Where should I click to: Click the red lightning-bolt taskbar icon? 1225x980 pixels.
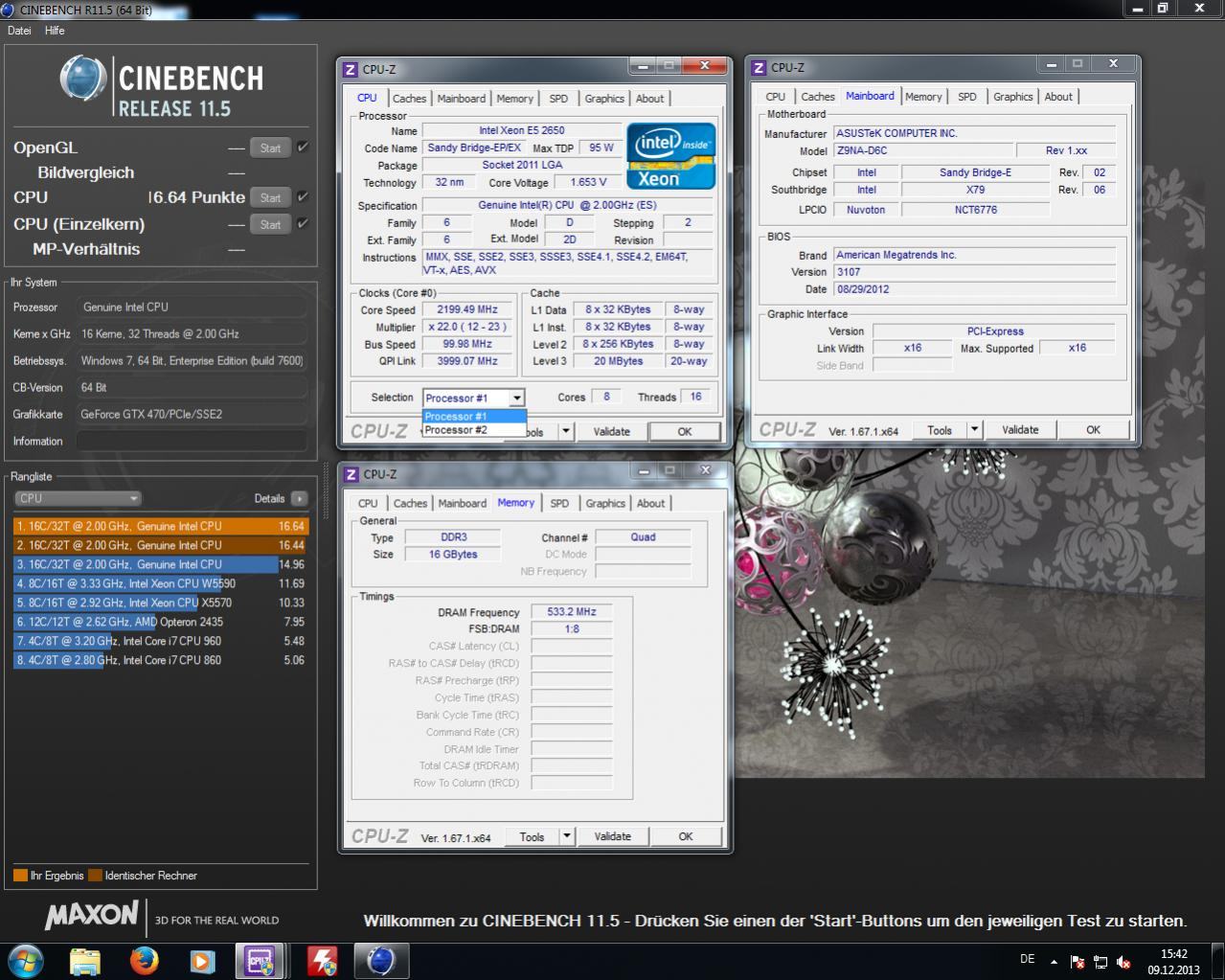[x=322, y=960]
